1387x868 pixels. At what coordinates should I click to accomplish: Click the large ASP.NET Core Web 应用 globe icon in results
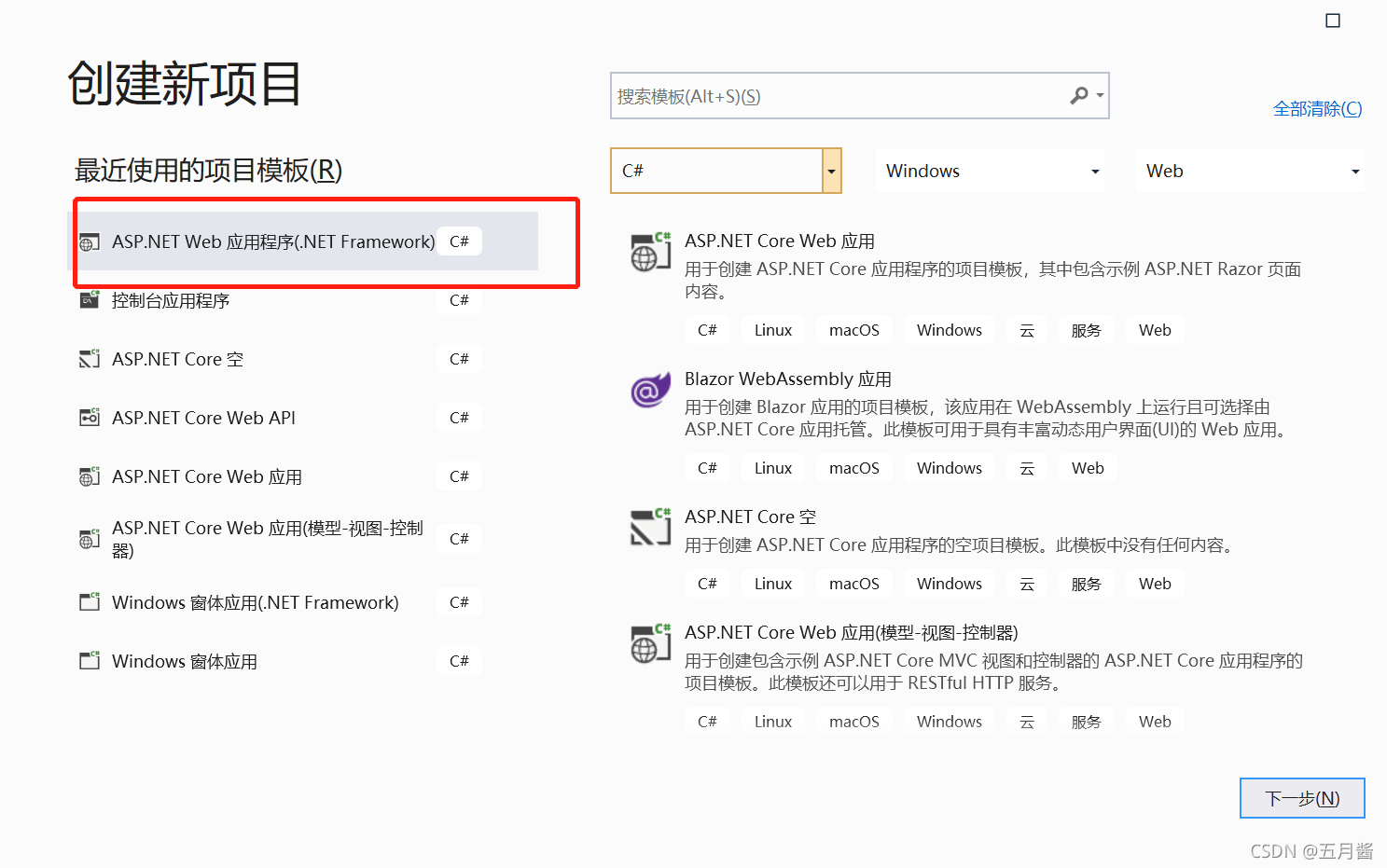(x=650, y=252)
